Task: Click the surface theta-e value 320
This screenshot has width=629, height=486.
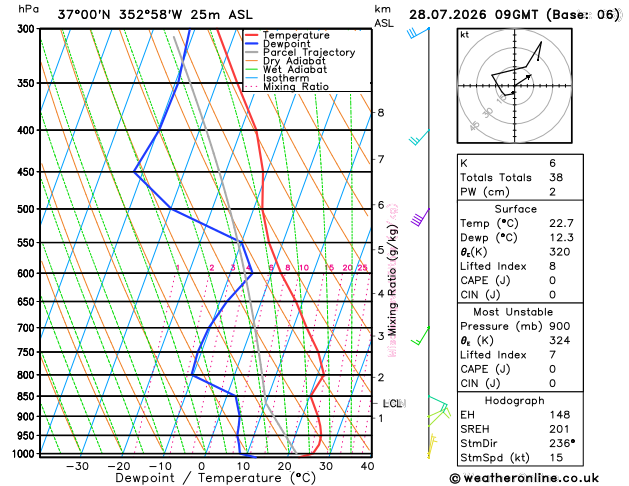Action: [560, 252]
